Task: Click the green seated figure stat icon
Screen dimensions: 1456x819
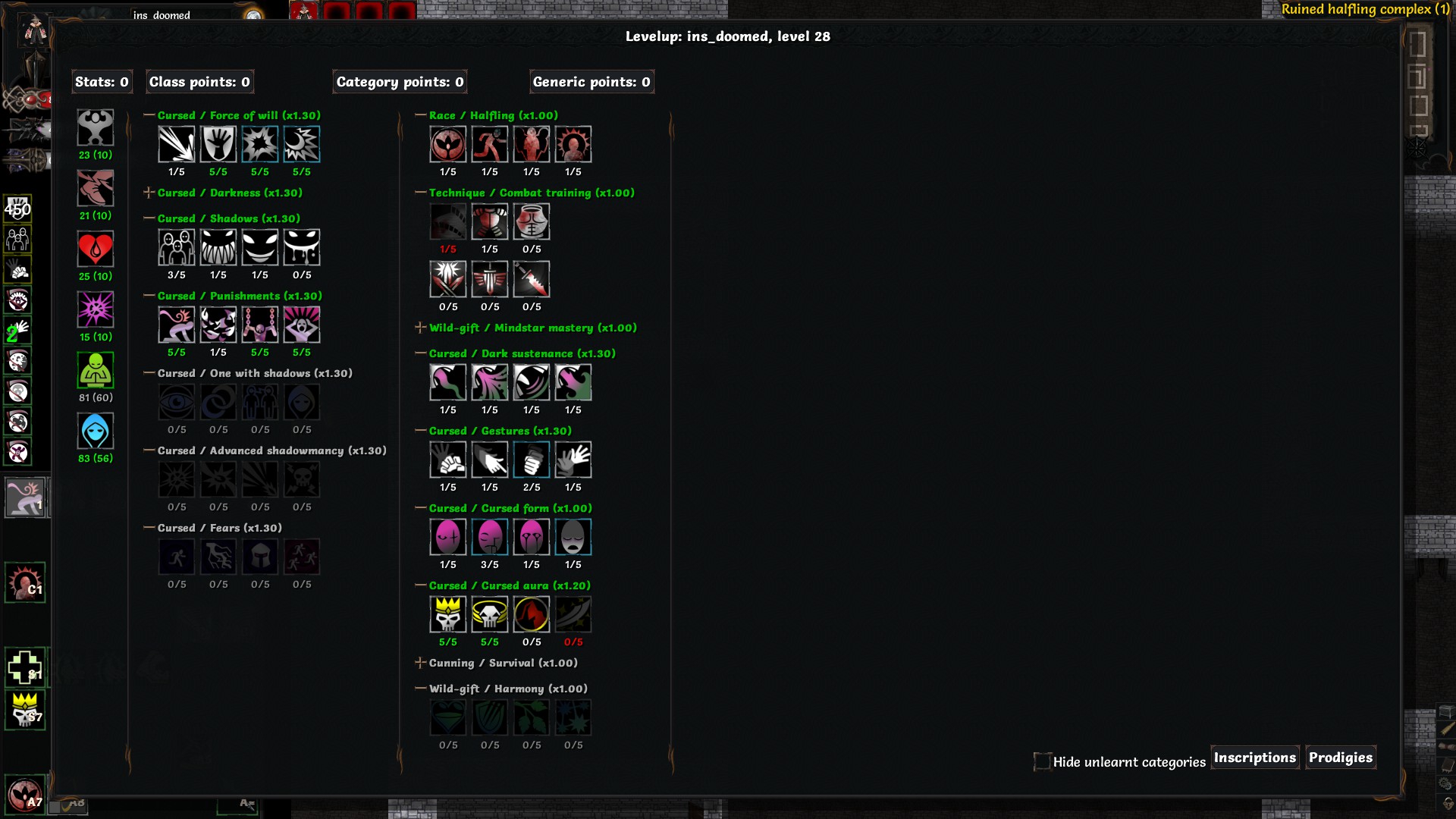Action: 96,370
